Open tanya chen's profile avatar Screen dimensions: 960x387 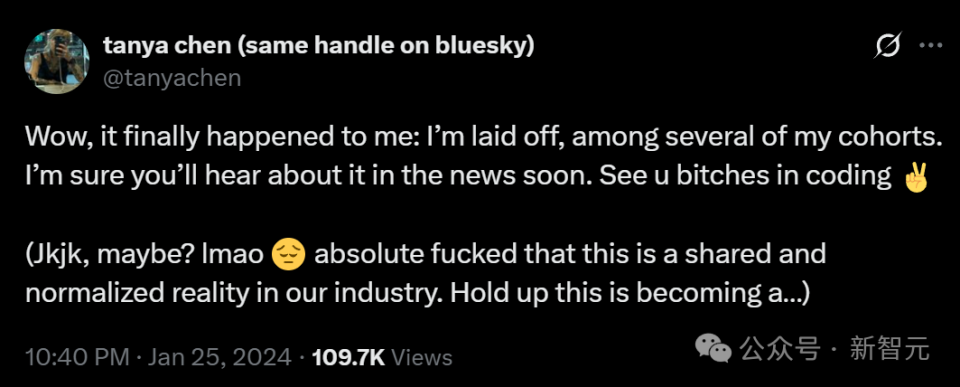point(56,61)
